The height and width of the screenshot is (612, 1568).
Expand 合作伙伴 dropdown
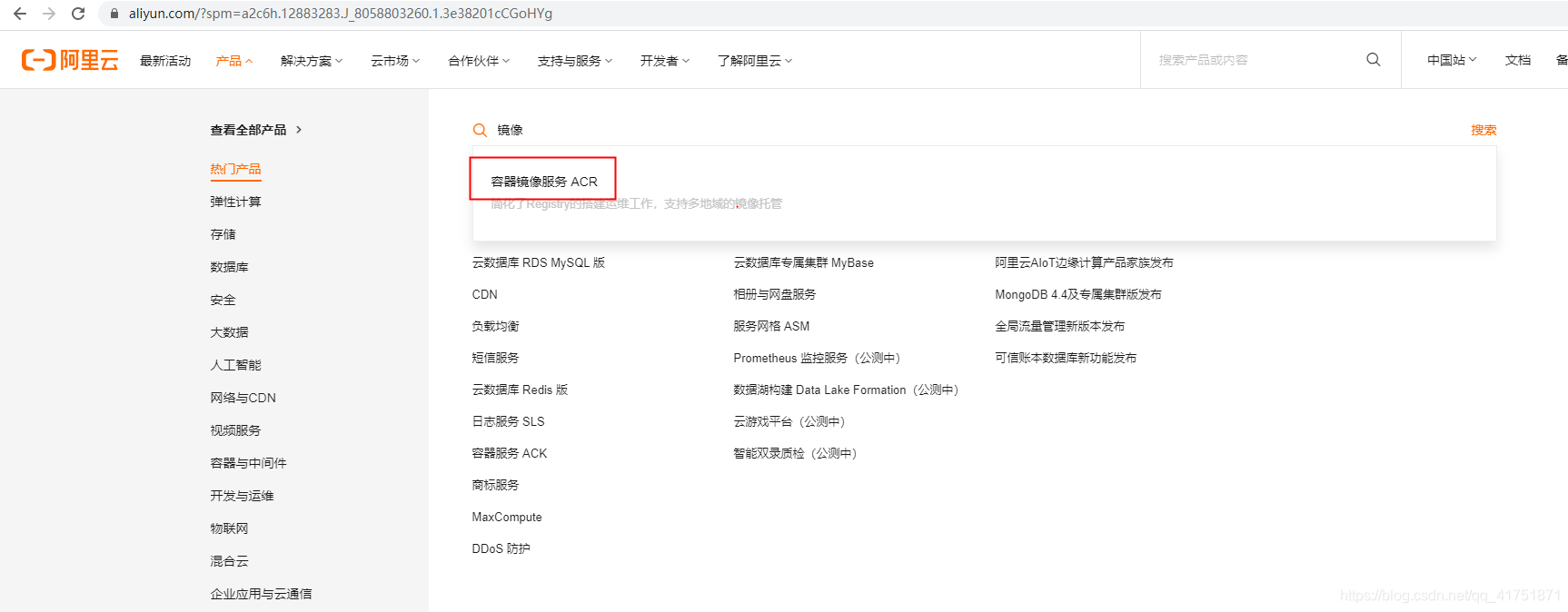479,61
